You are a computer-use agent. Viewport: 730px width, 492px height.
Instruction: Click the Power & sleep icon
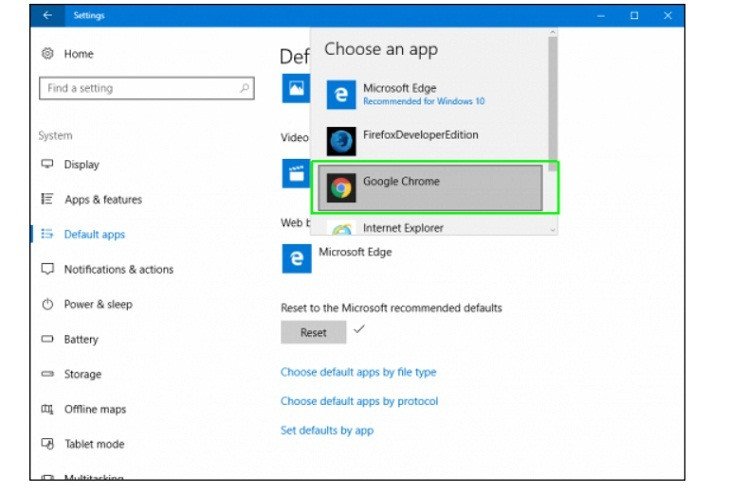coord(47,304)
